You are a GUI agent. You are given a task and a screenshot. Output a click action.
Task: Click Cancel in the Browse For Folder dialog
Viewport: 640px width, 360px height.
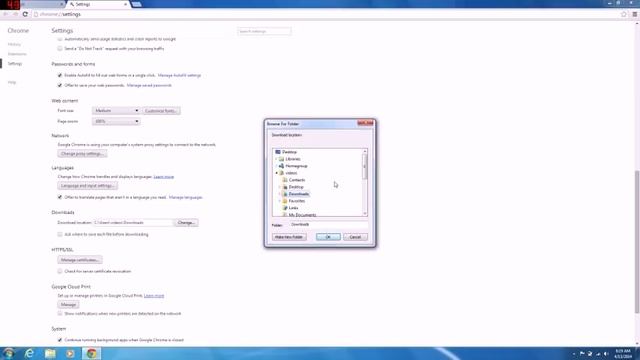[355, 237]
